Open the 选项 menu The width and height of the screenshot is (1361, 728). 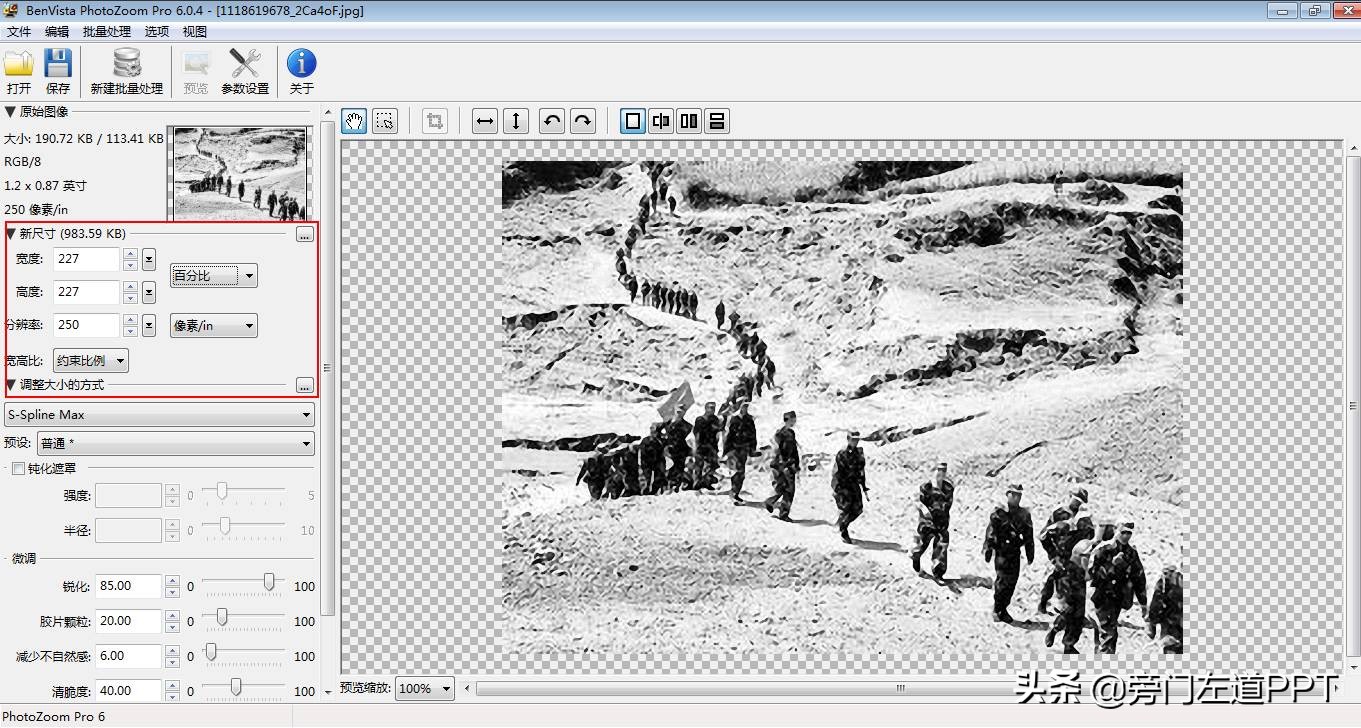point(157,32)
